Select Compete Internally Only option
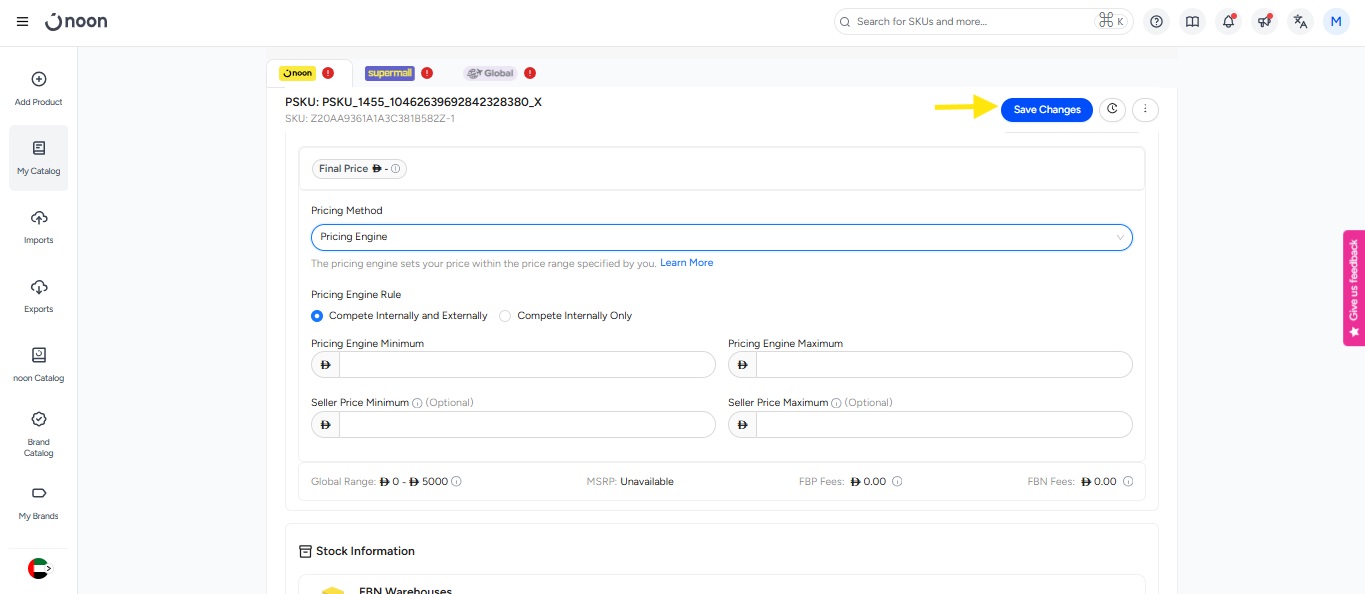The height and width of the screenshot is (594, 1365). [x=505, y=316]
